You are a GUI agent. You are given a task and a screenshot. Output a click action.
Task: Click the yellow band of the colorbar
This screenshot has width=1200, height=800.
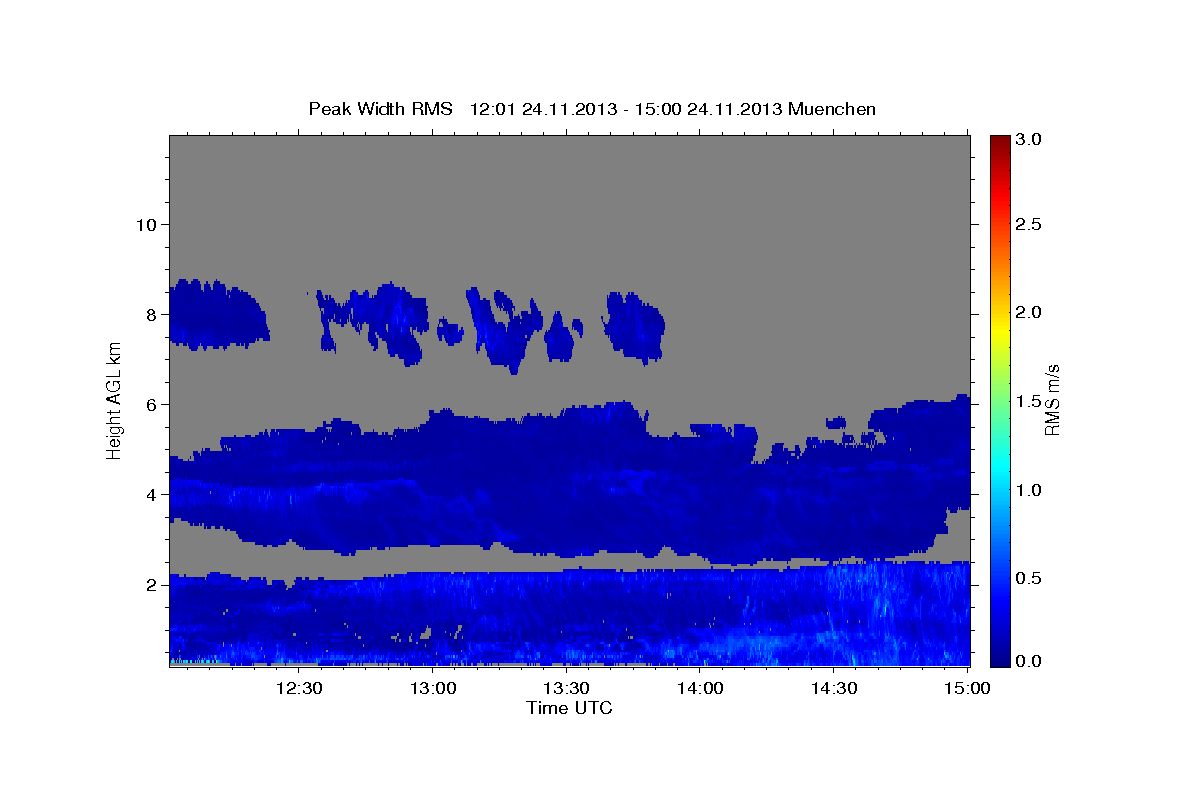tap(999, 330)
